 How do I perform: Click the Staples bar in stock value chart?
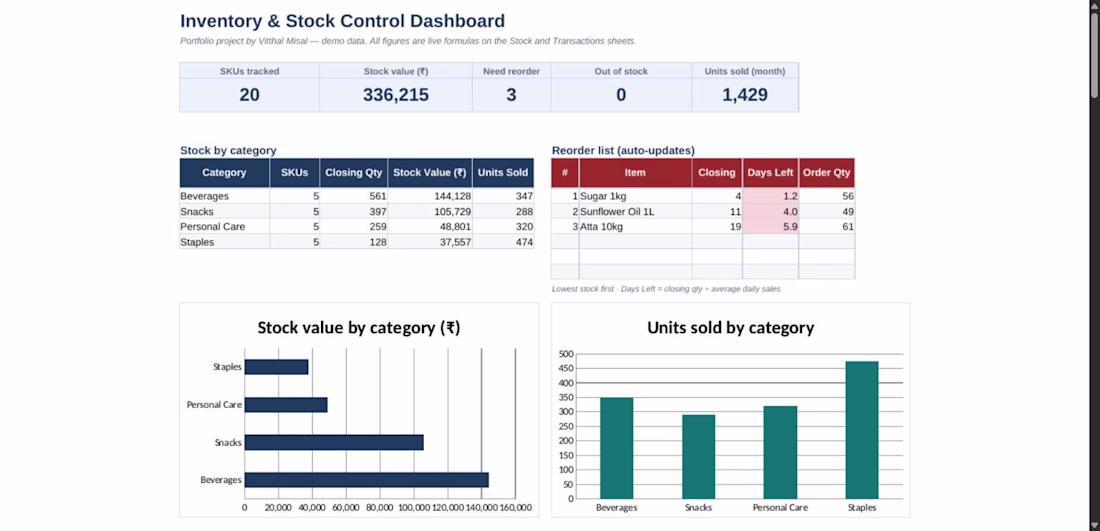pyautogui.click(x=276, y=367)
